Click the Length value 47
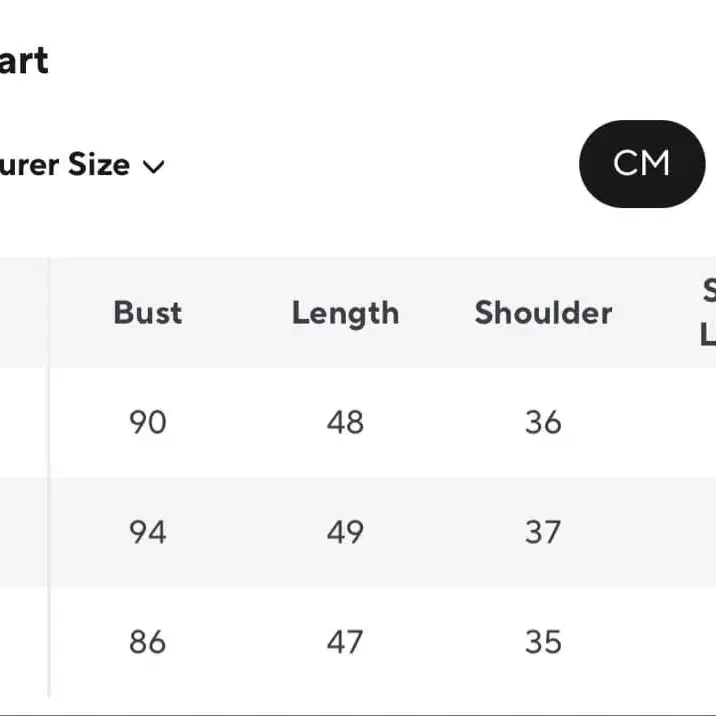 (345, 641)
